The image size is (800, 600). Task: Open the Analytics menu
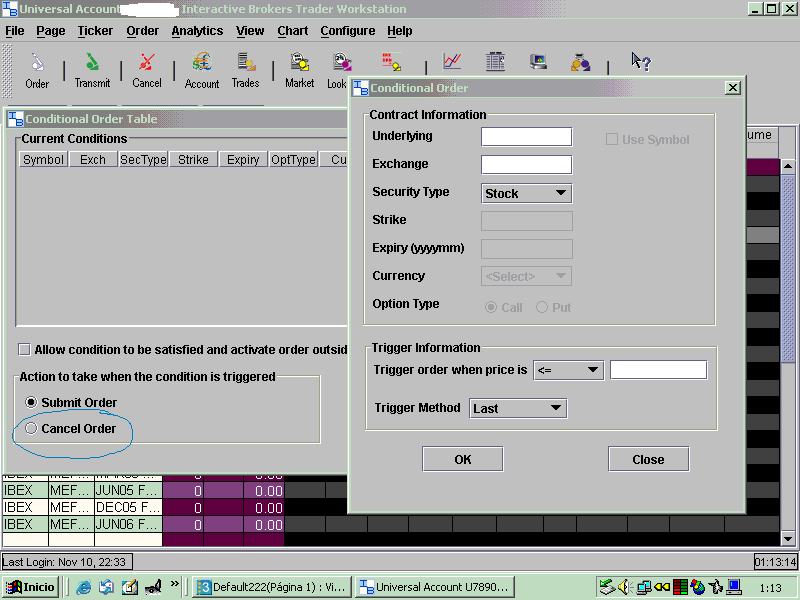(x=197, y=31)
